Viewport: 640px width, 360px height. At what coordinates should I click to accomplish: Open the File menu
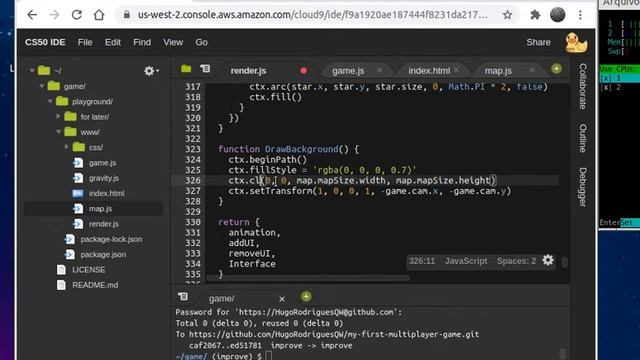point(85,42)
